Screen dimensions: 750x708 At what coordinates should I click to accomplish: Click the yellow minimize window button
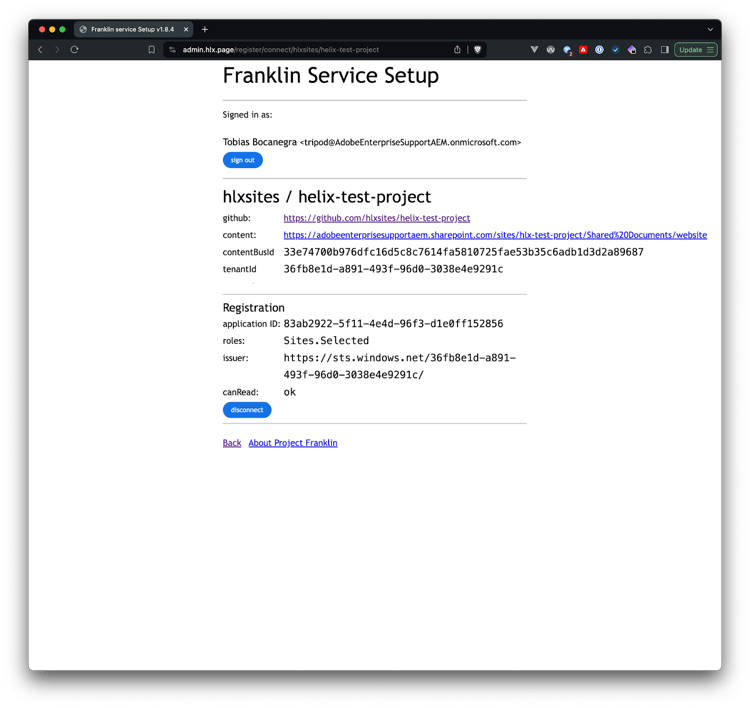coord(52,29)
